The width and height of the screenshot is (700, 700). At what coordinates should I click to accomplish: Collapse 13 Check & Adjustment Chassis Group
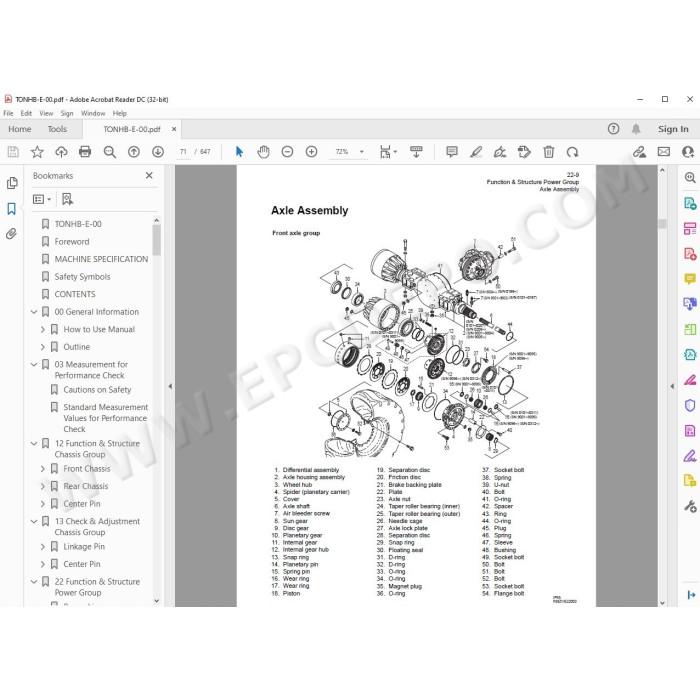[x=34, y=521]
